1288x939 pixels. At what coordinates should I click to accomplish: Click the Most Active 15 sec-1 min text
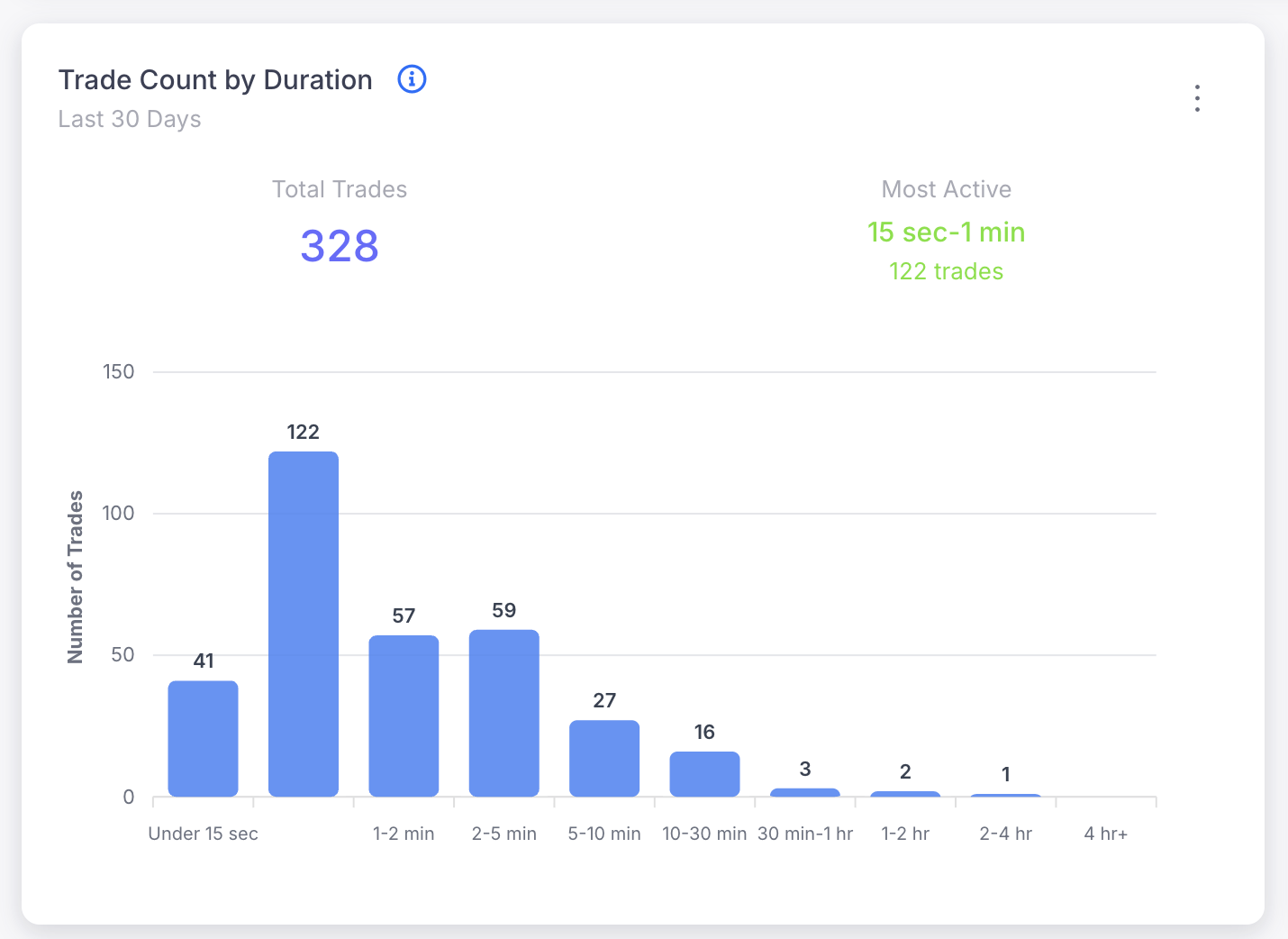point(946,232)
